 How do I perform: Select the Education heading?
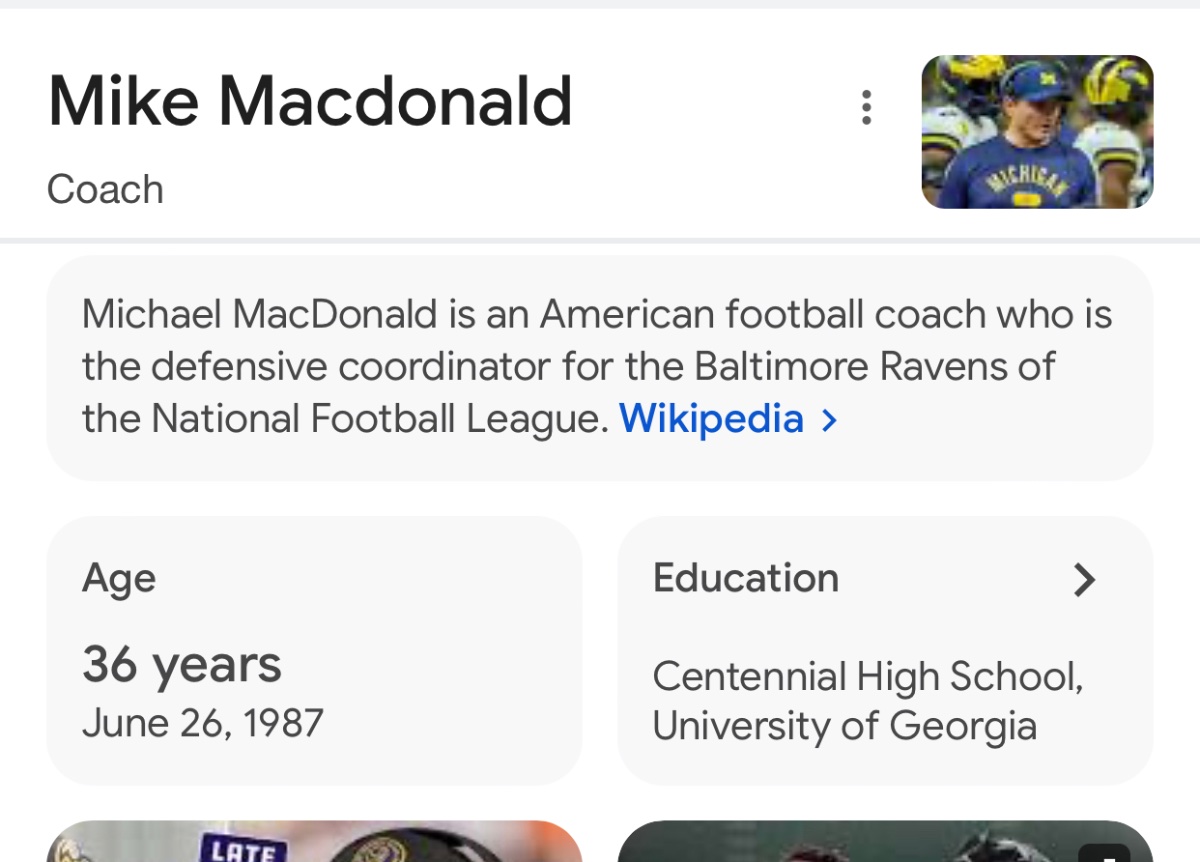(745, 578)
